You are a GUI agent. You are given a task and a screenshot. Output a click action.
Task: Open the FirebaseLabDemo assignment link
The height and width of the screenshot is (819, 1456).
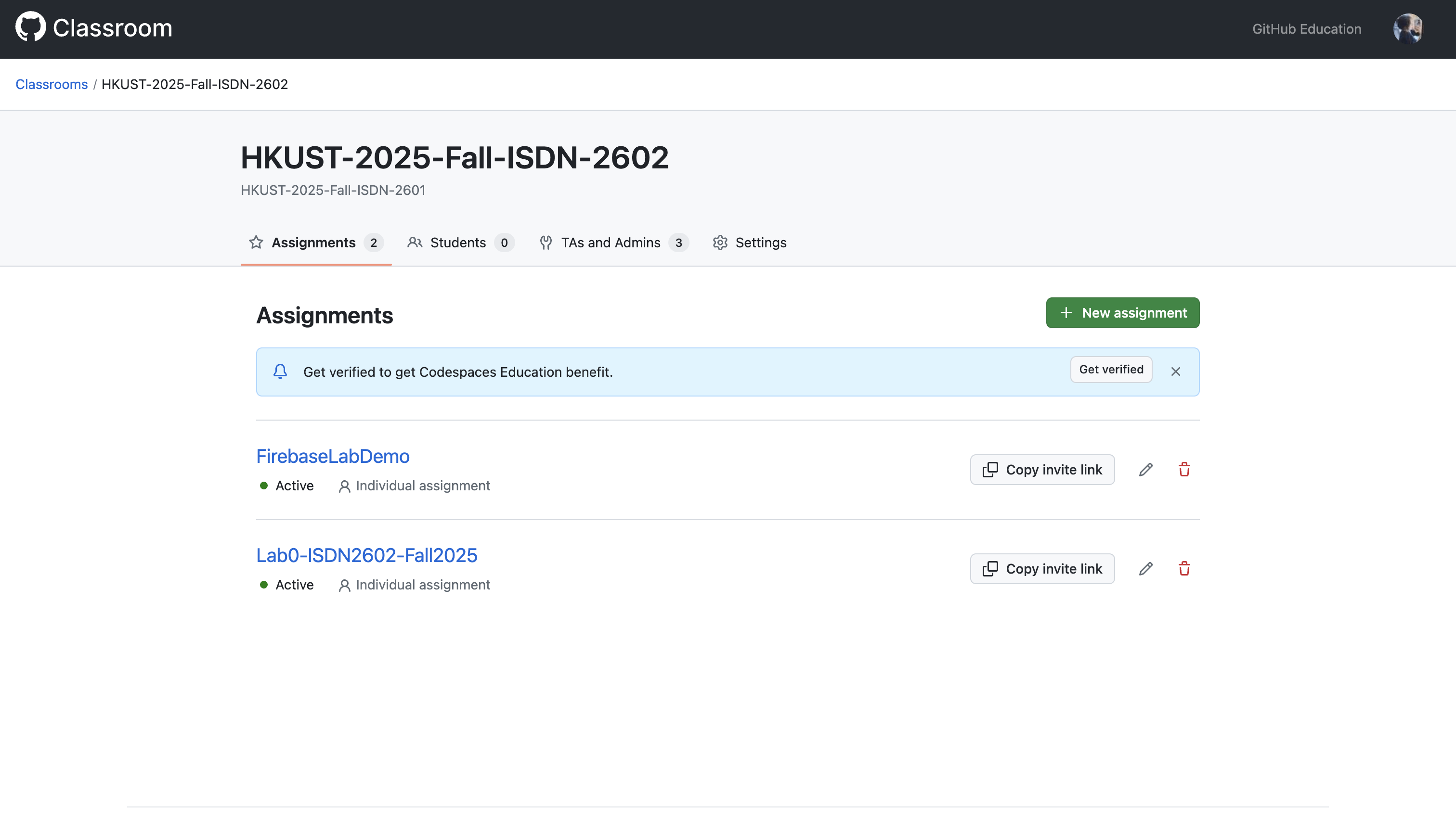[332, 456]
